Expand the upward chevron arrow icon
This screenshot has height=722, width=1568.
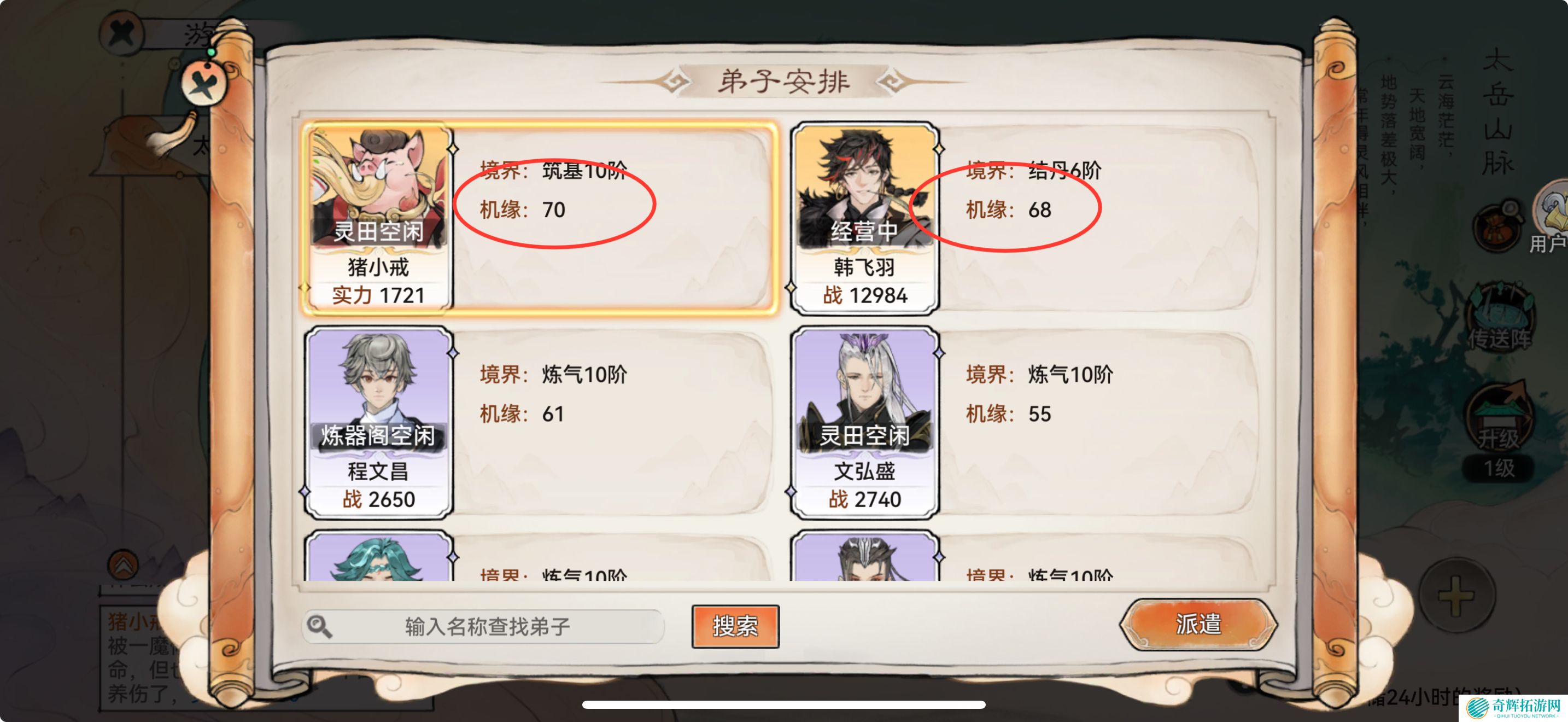(123, 564)
